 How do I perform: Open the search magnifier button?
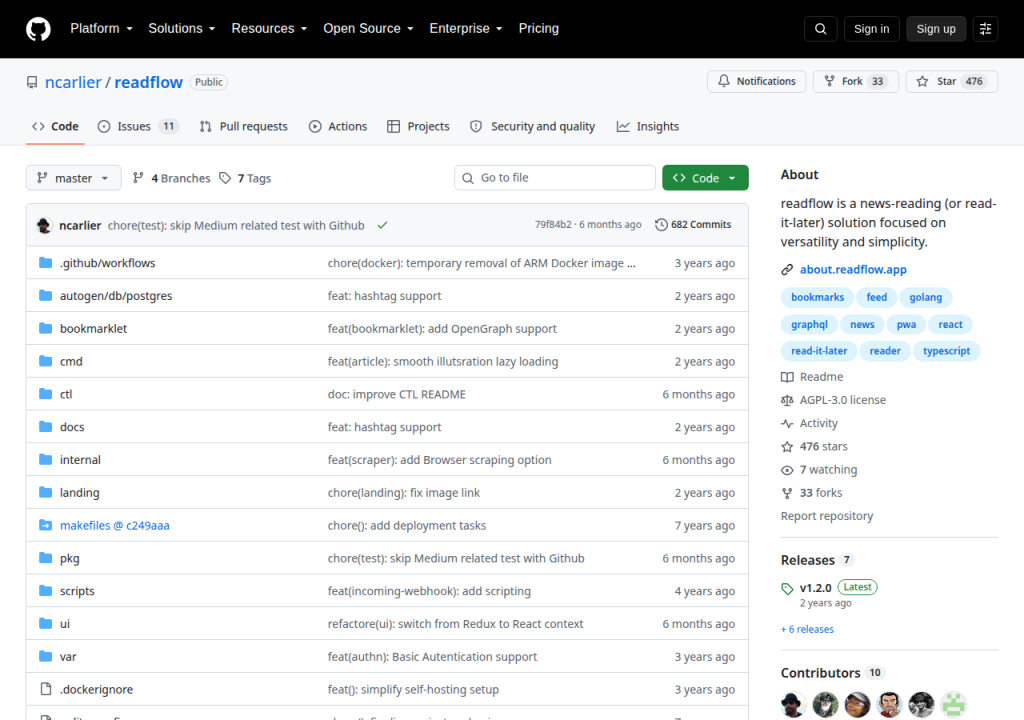click(821, 29)
